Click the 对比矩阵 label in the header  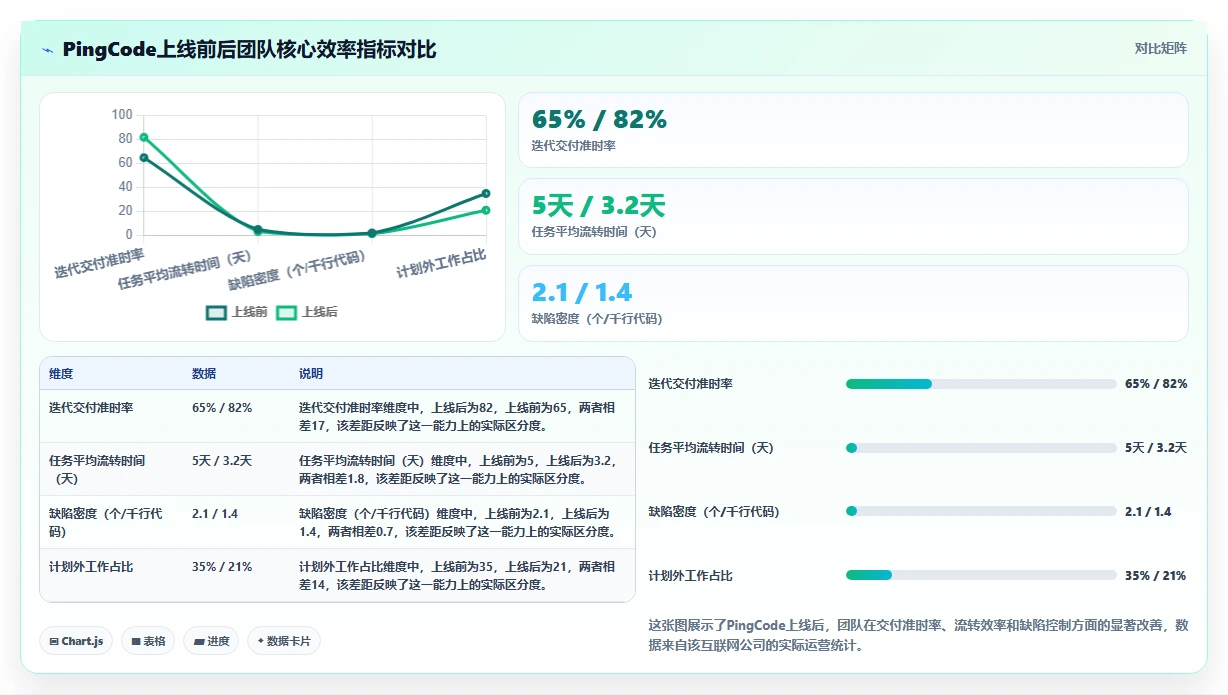point(1160,48)
